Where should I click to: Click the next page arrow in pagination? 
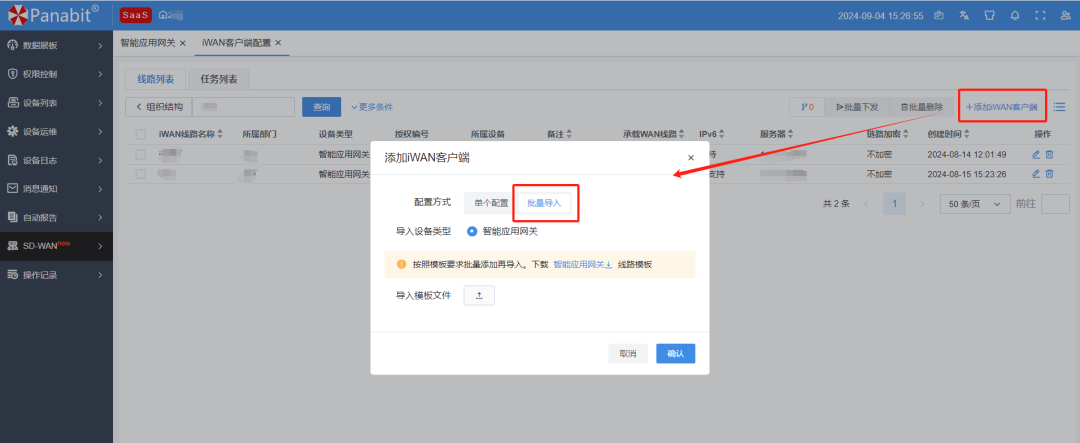(923, 204)
